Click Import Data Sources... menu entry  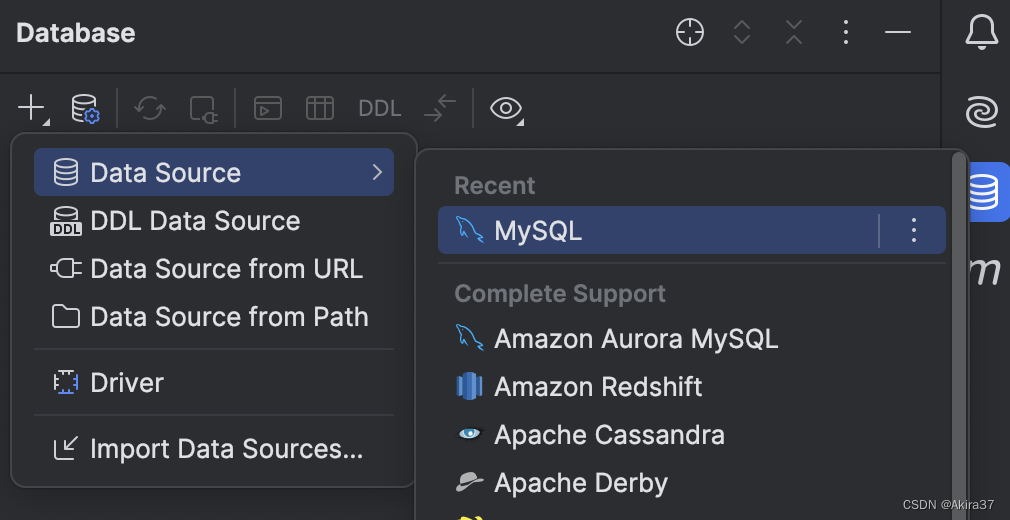pyautogui.click(x=214, y=448)
